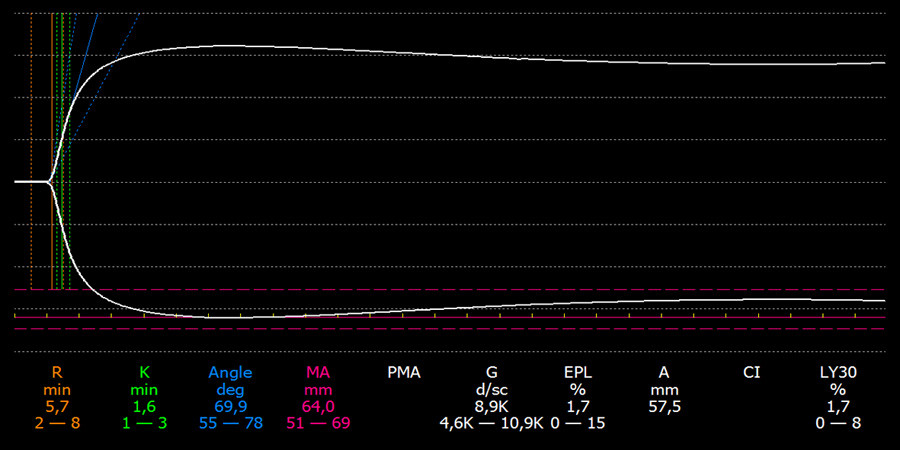Click the G reference range 4,6K — 10,9K
This screenshot has width=900, height=450.
click(491, 423)
